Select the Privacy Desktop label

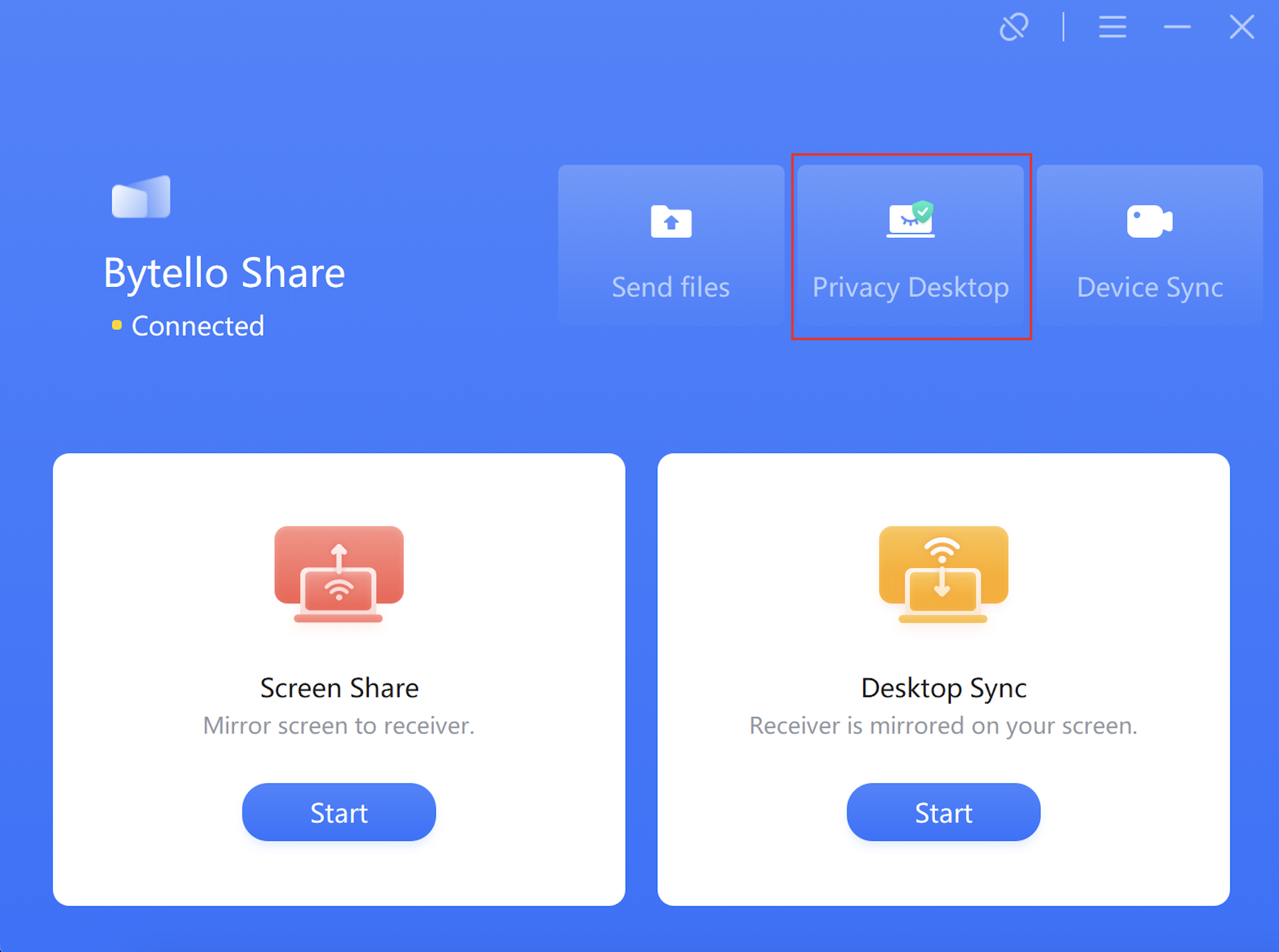(x=911, y=287)
